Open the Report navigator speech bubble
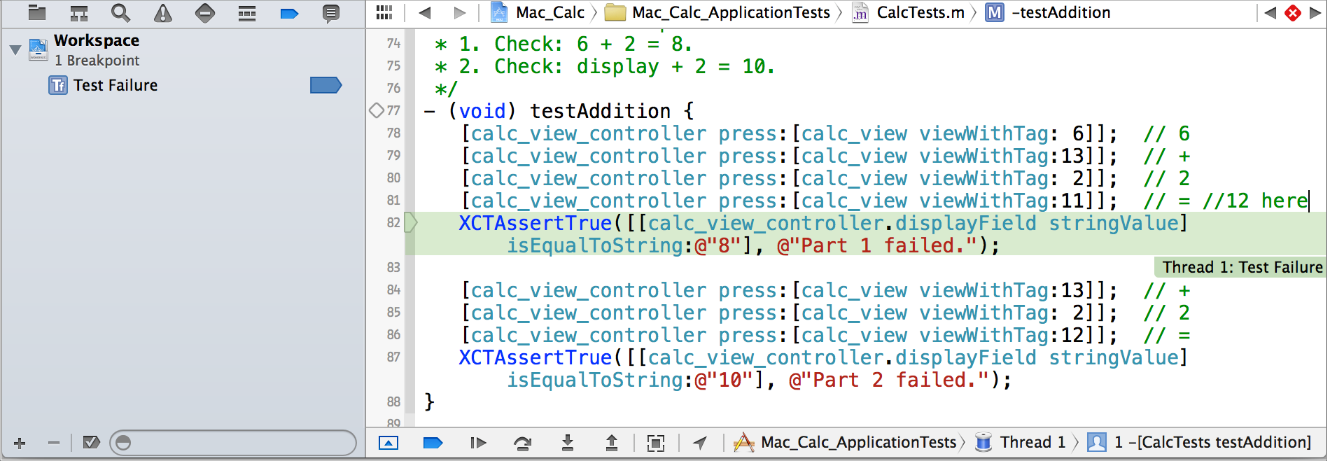The height and width of the screenshot is (461, 1327). point(331,13)
